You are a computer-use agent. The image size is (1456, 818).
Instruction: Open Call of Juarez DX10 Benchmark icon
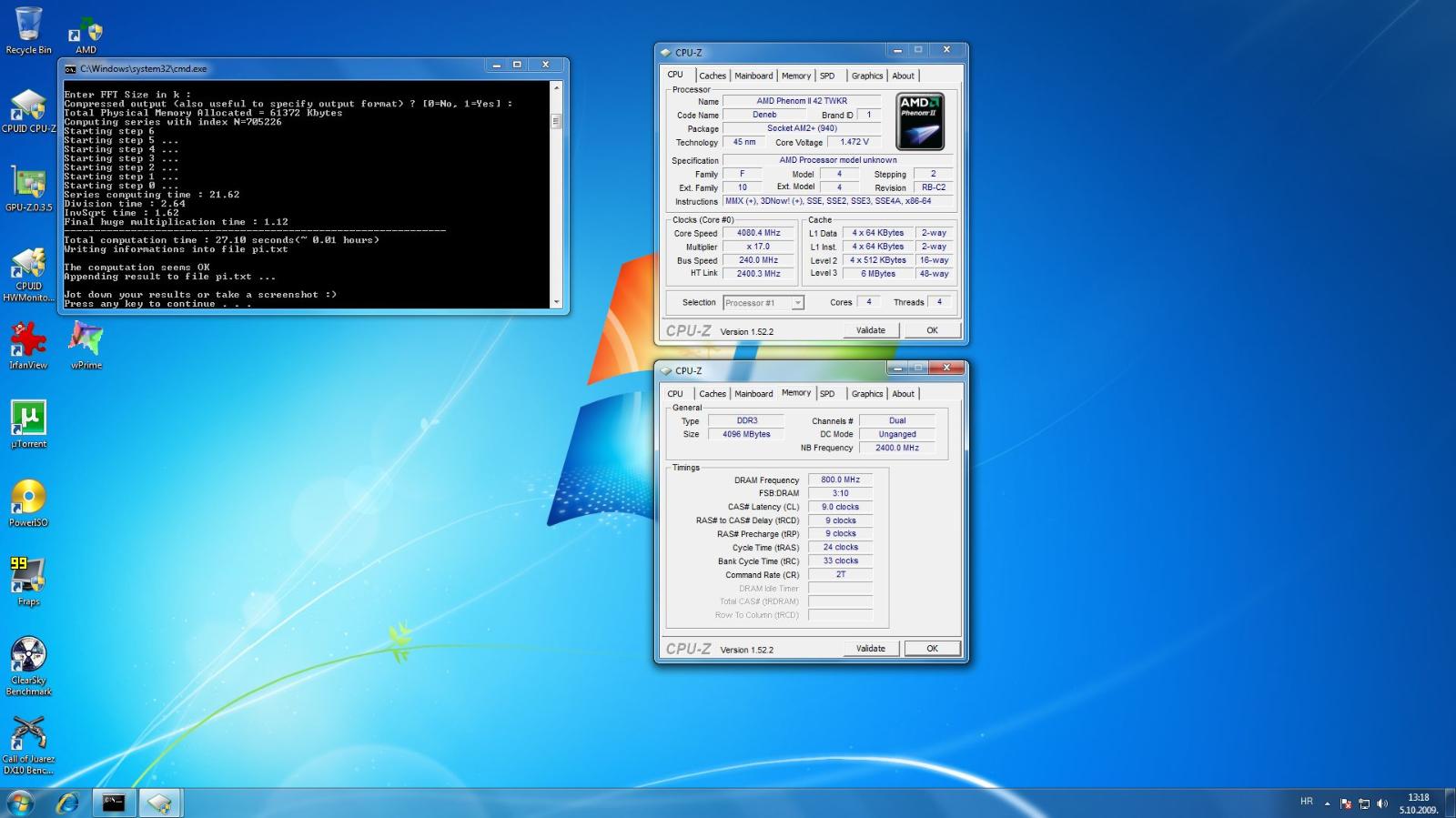(x=28, y=745)
